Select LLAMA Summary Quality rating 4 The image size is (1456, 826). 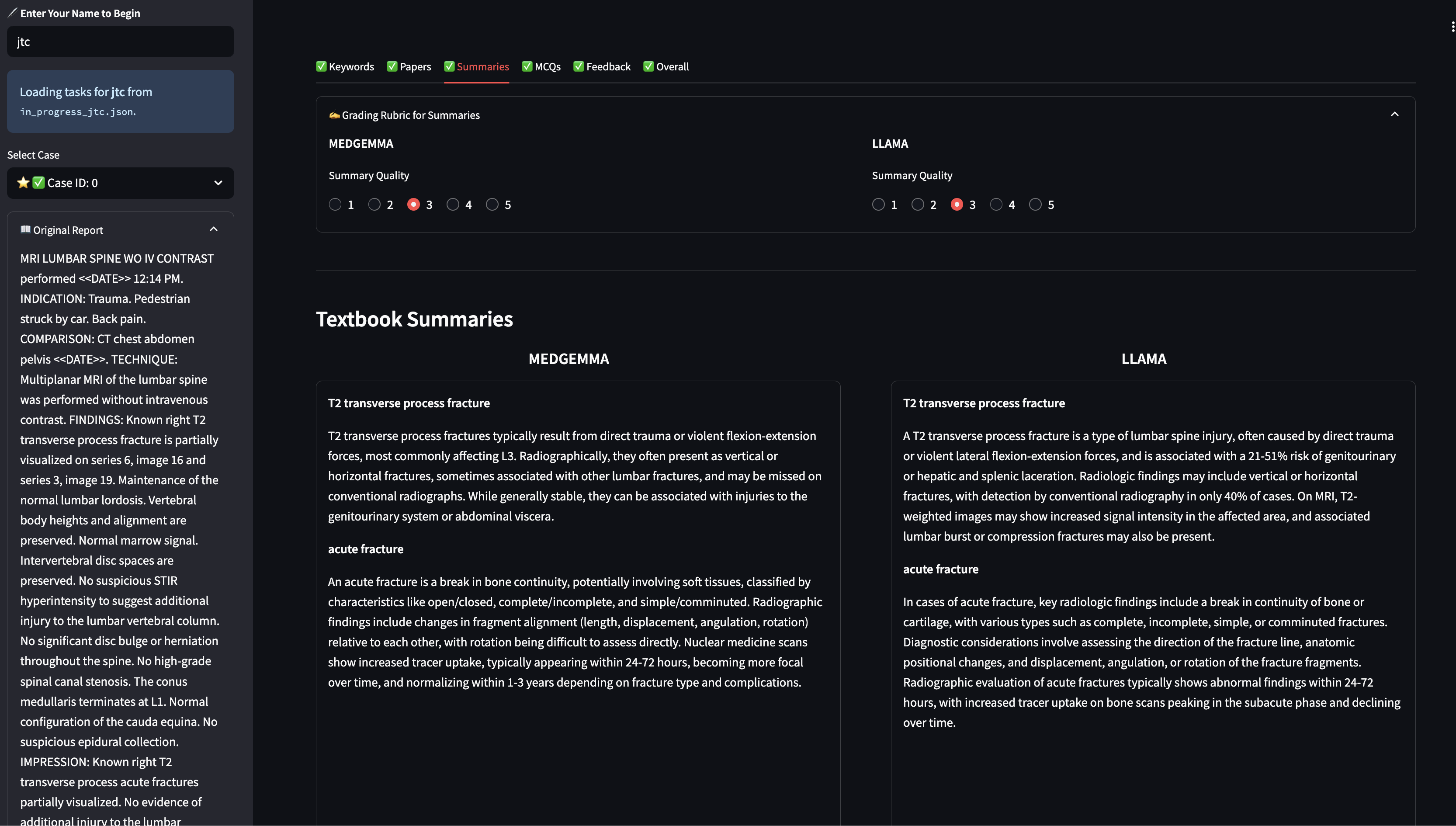pyautogui.click(x=996, y=205)
